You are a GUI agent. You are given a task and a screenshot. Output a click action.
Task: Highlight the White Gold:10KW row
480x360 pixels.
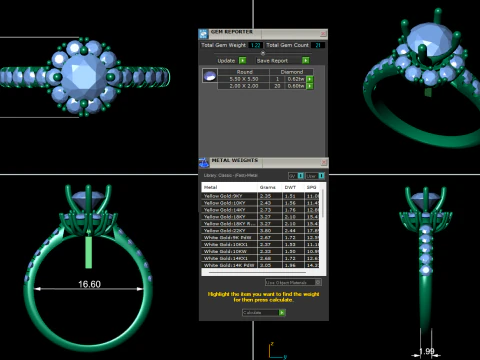[x=260, y=251]
